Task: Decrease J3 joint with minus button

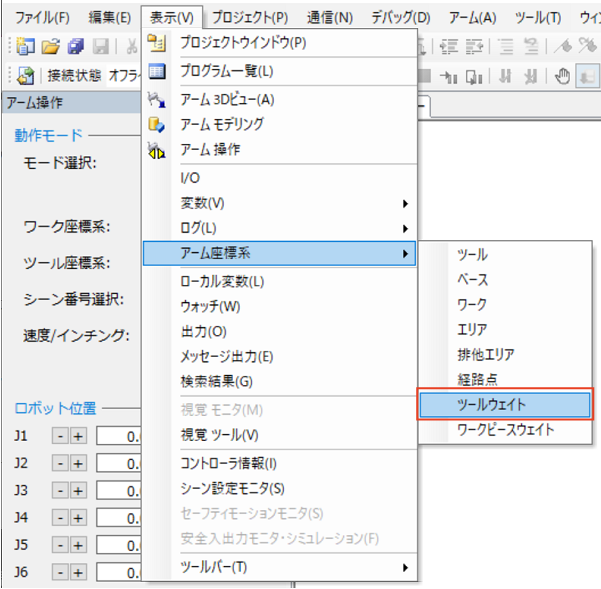Action: point(60,491)
